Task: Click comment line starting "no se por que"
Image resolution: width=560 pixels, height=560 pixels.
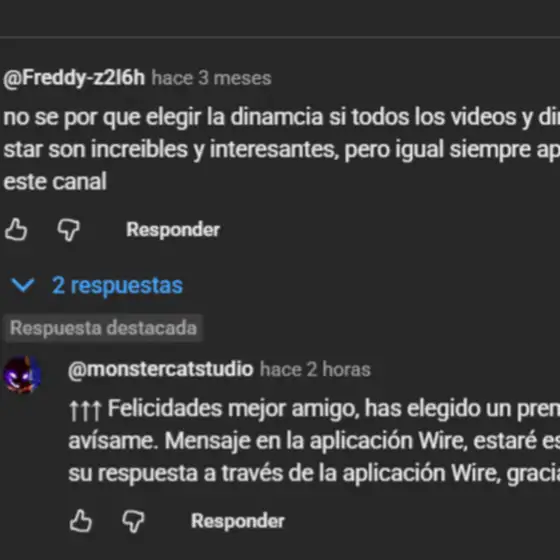Action: (281, 117)
